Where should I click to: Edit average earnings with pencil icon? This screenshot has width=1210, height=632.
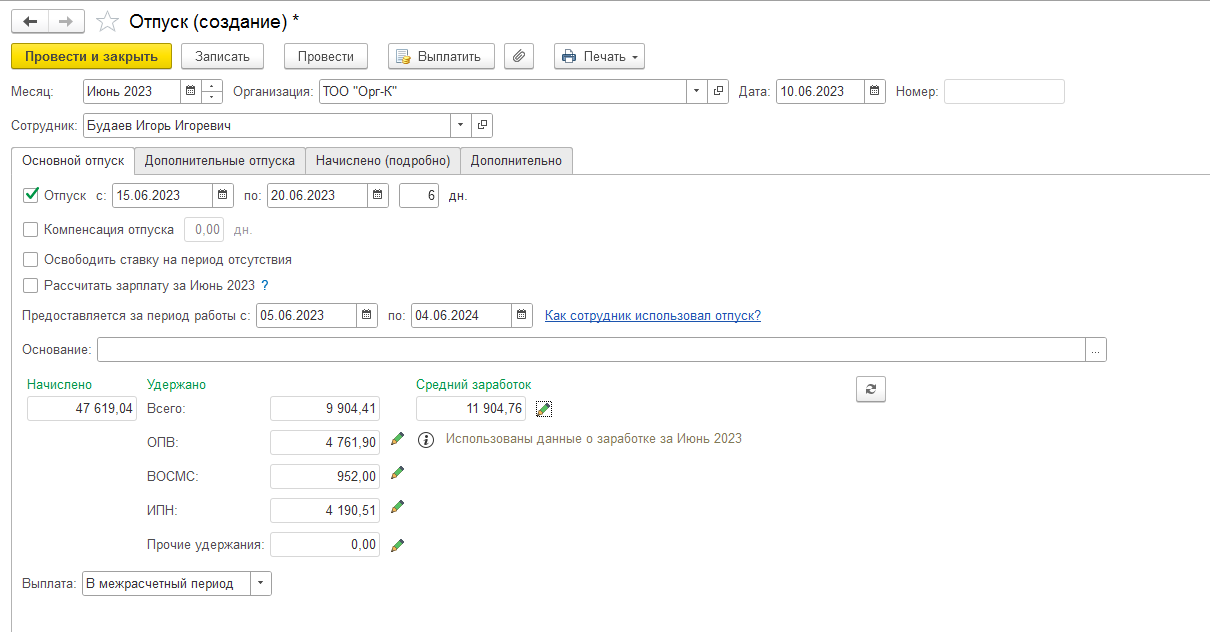pos(544,408)
